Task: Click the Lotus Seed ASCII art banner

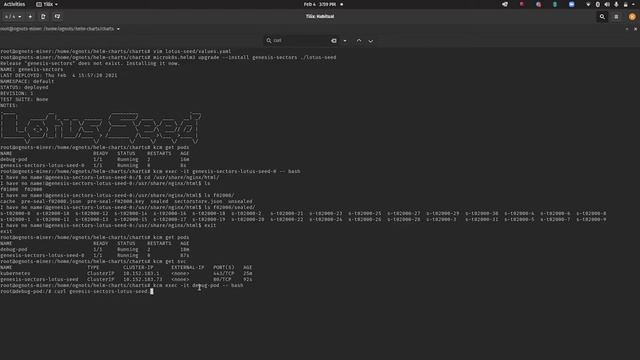Action: coord(101,127)
